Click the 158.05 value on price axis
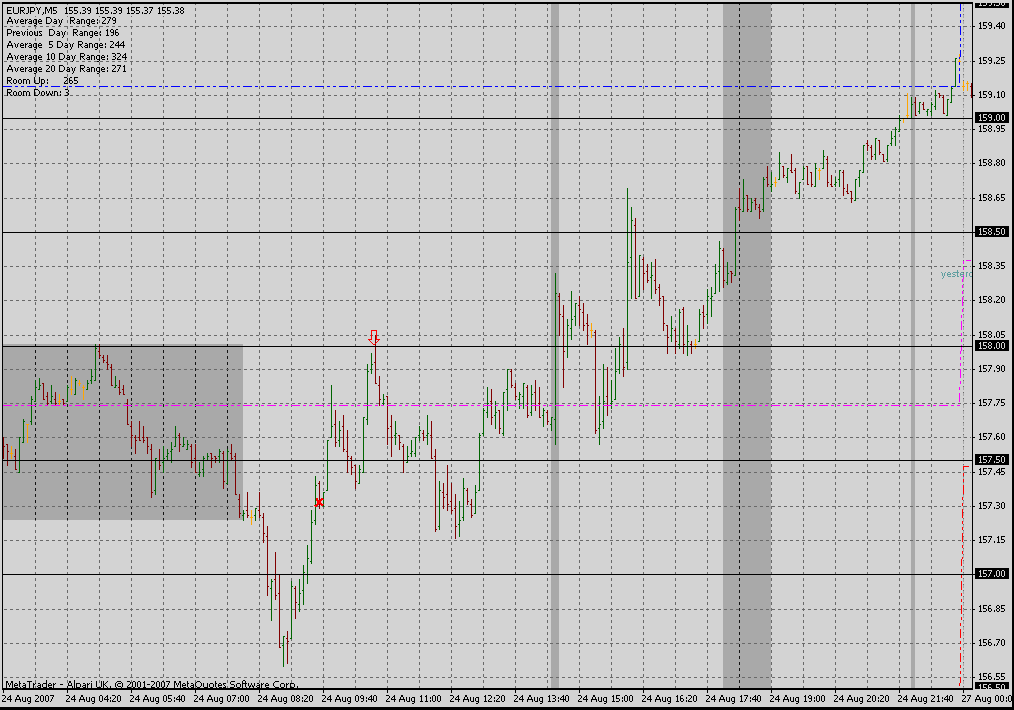 click(x=991, y=335)
